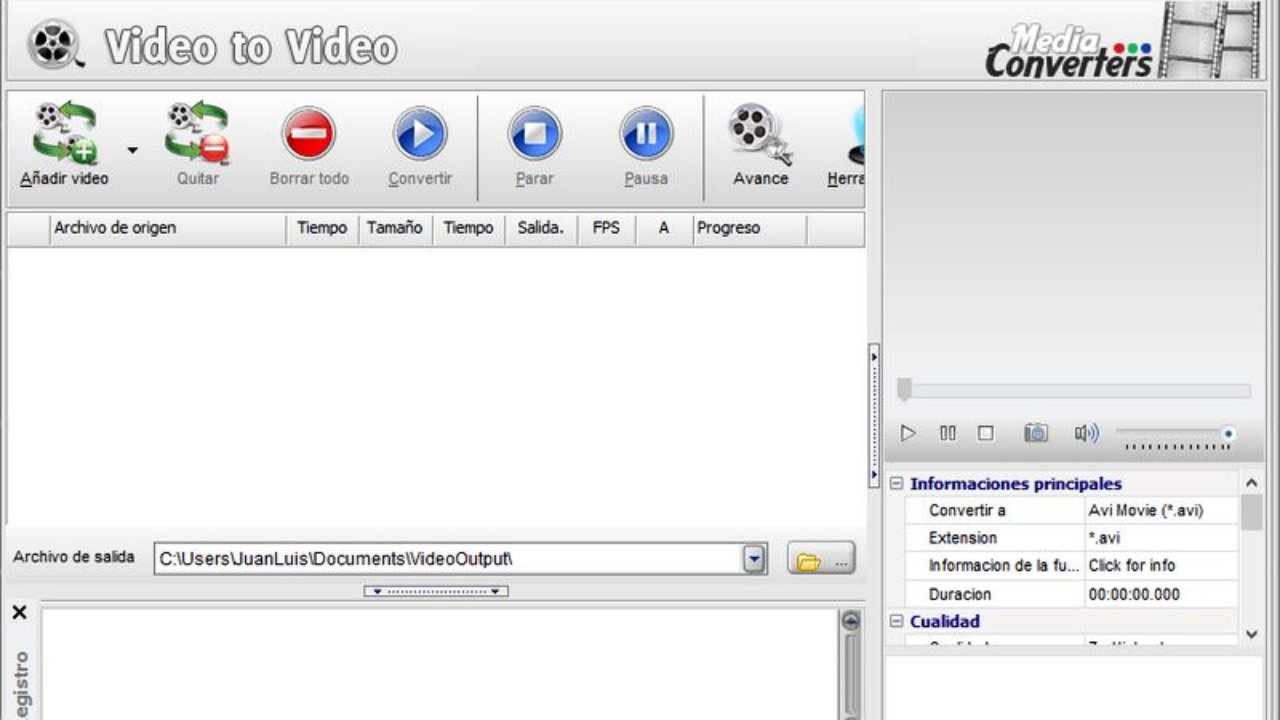
Task: Collapse the Informaciones principales section
Action: tap(896, 484)
